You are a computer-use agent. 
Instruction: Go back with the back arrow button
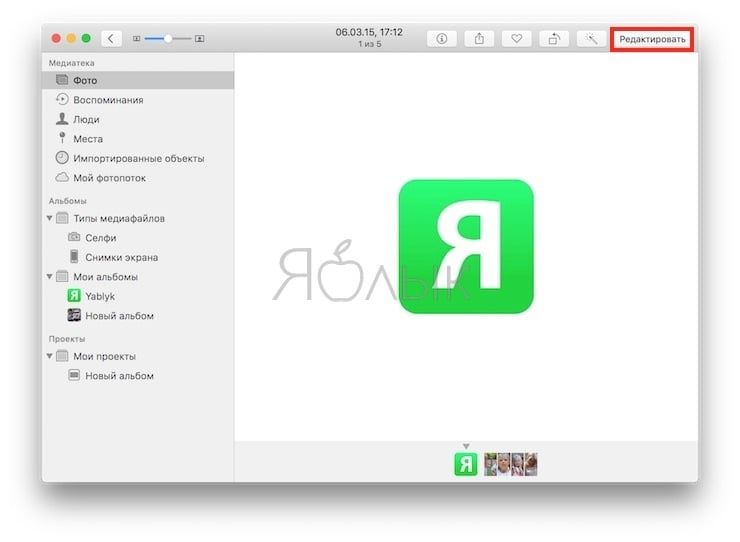111,39
